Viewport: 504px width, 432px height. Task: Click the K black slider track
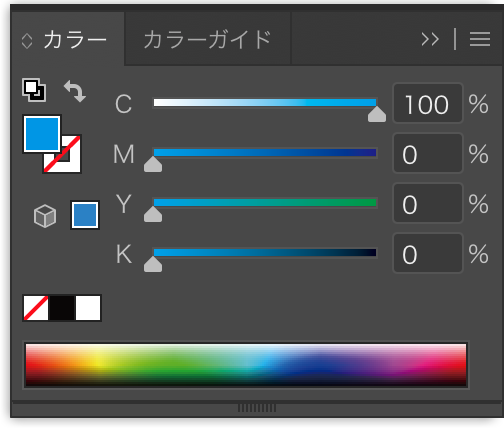tap(265, 252)
